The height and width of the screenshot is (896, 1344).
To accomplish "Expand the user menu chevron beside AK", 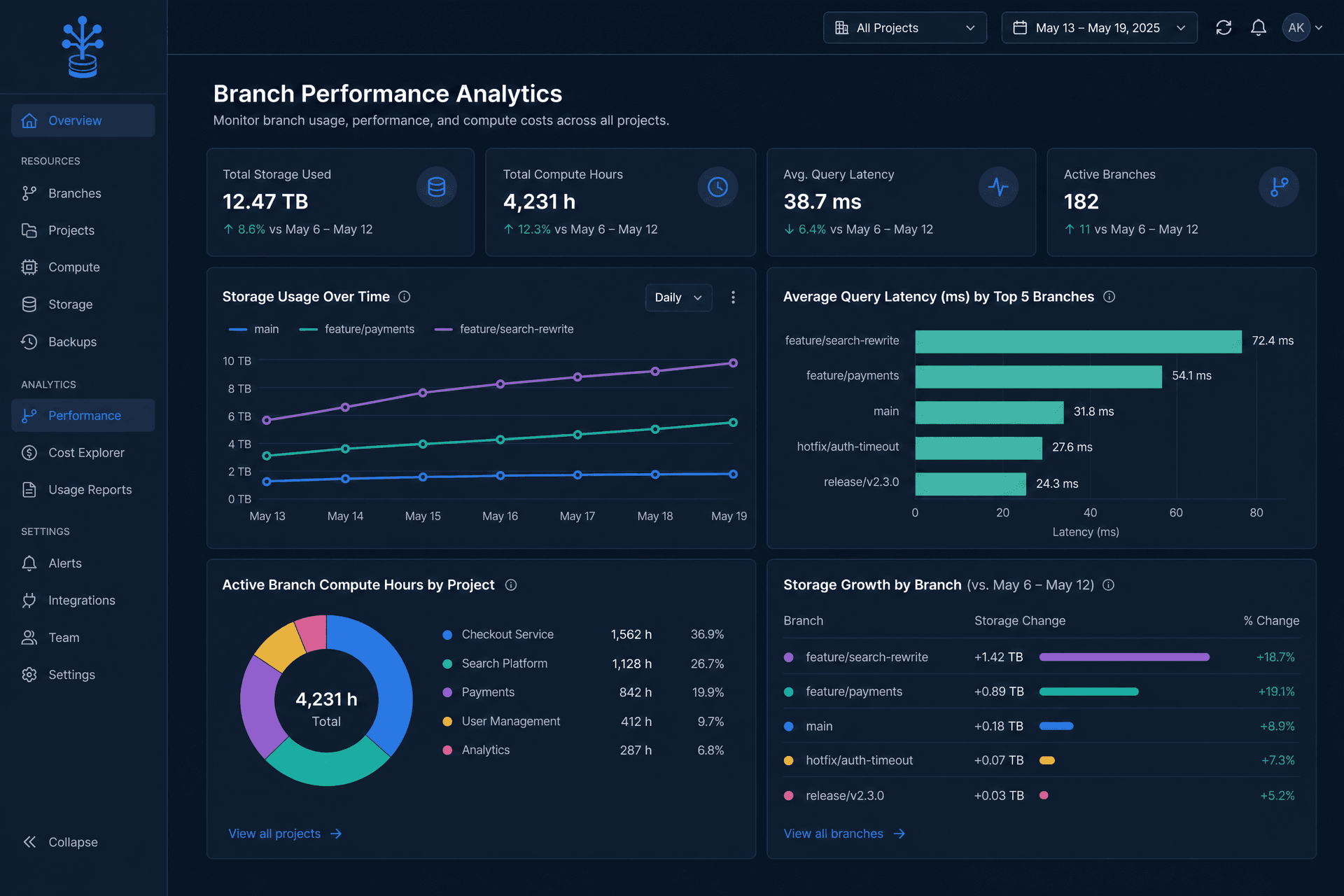I will 1319,28.
